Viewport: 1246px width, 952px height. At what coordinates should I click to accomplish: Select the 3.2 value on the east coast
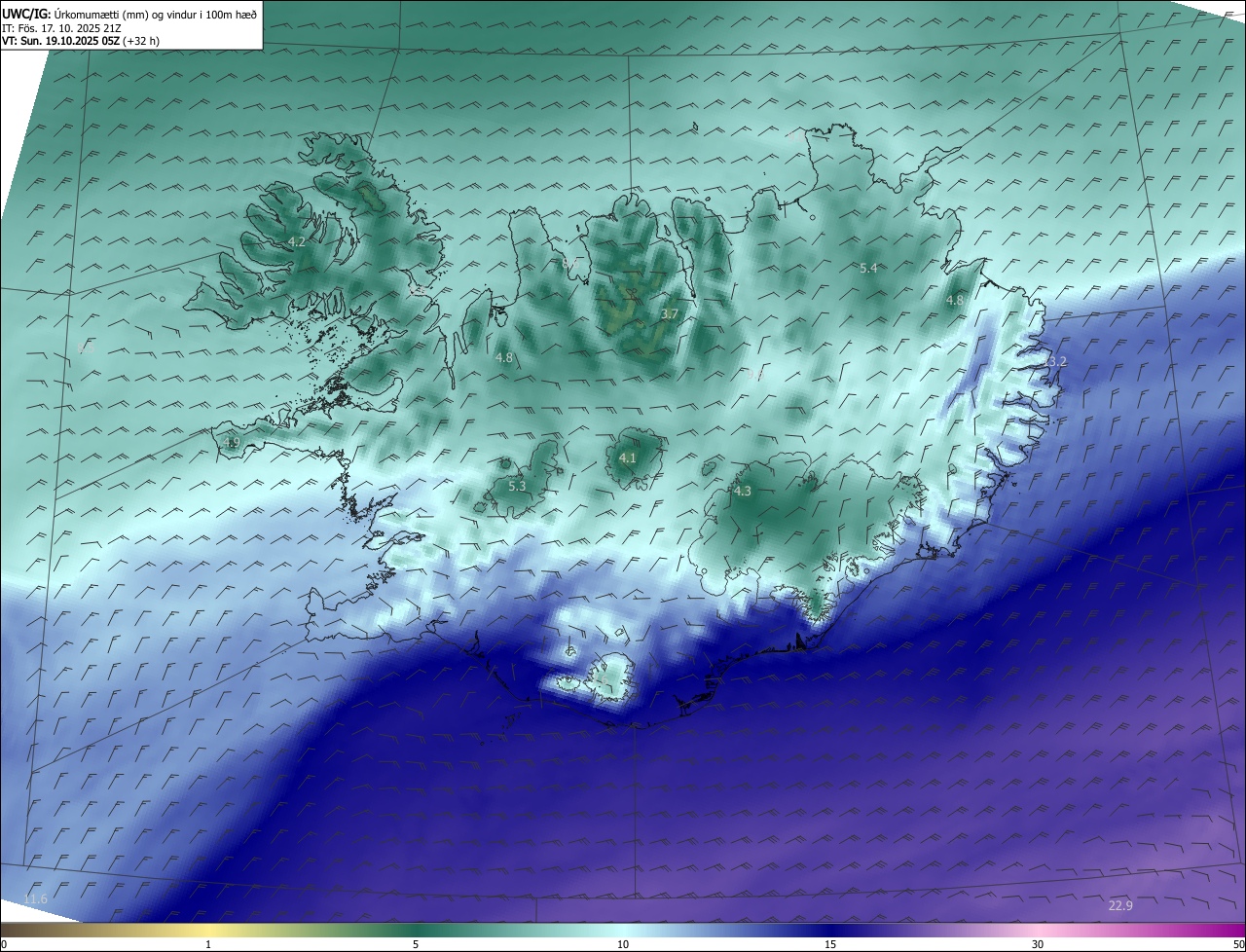1056,361
